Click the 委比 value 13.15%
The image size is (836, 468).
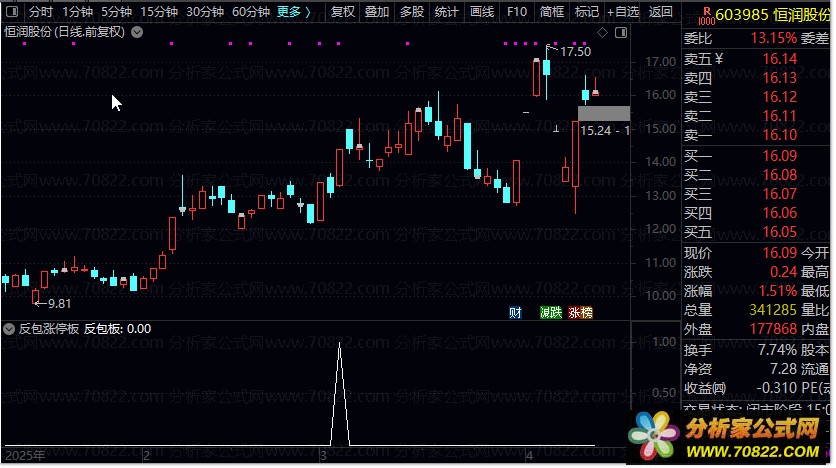click(x=774, y=38)
